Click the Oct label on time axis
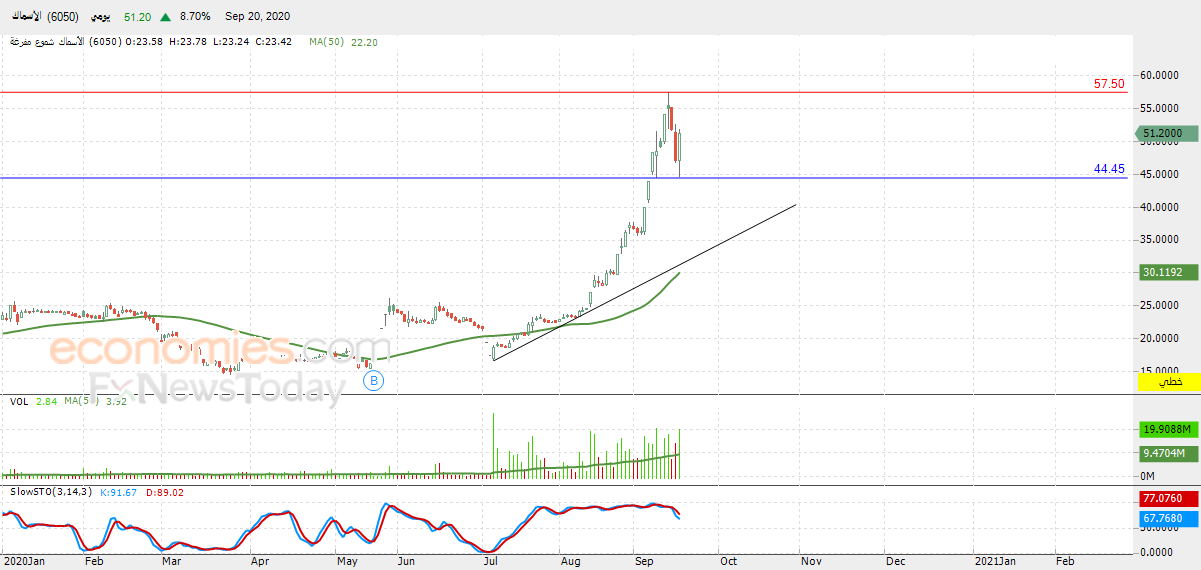 click(728, 562)
